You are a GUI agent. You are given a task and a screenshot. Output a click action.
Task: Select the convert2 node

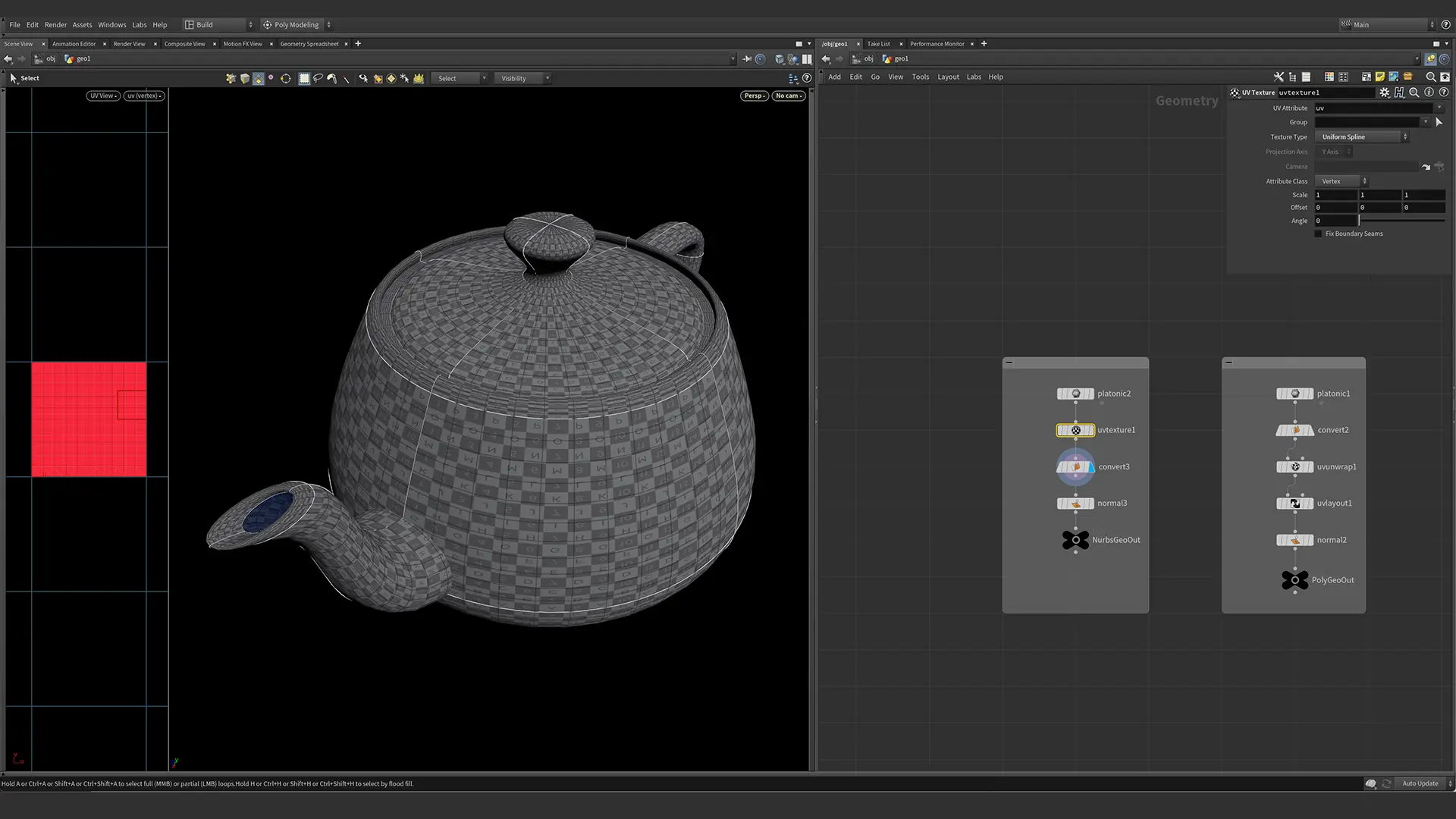coord(1294,430)
